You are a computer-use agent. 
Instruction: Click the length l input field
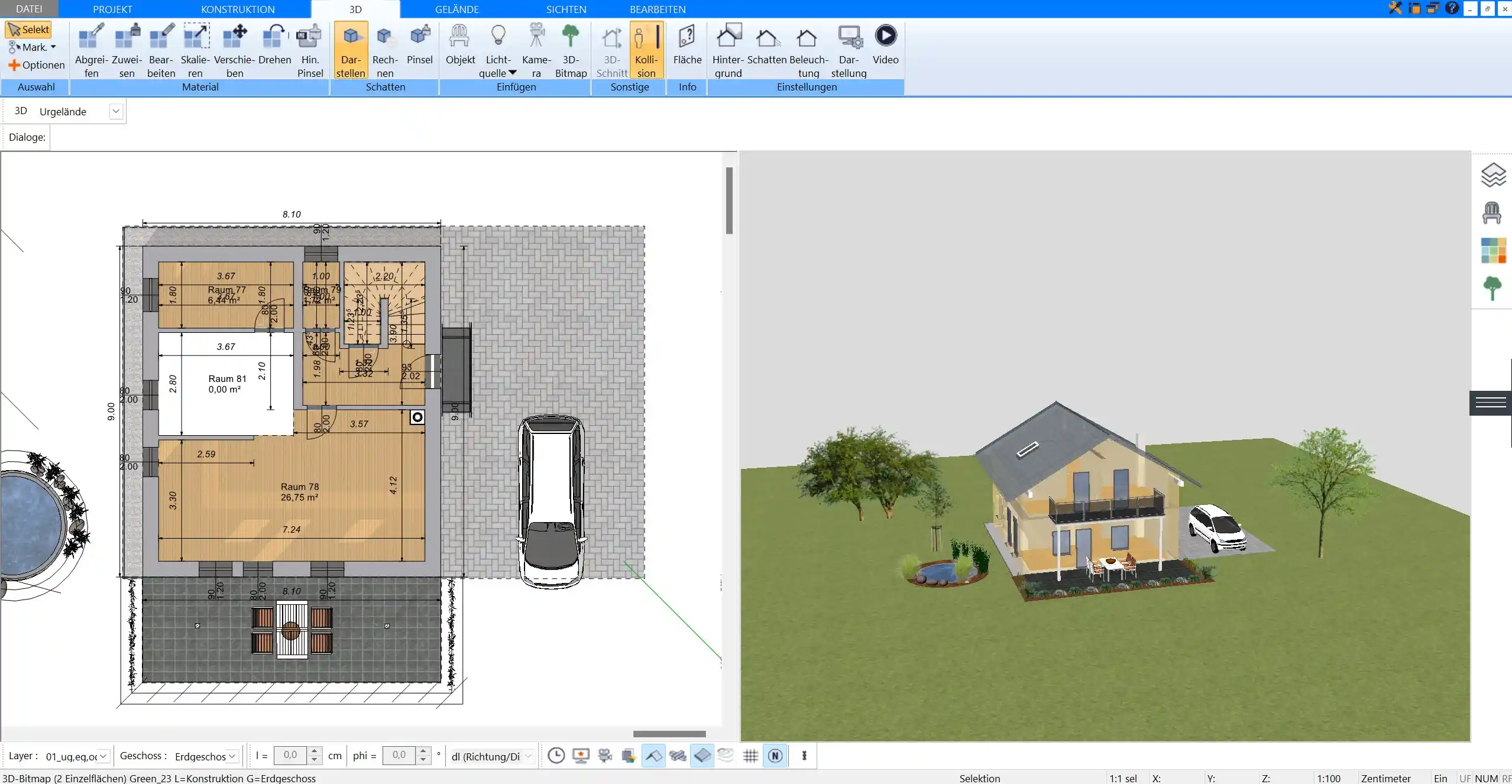click(290, 755)
